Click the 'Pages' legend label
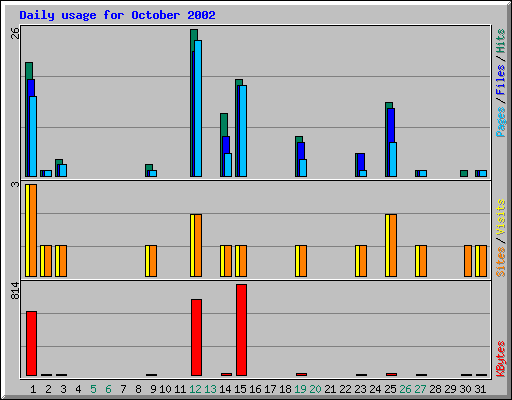This screenshot has height=400, width=512. click(x=501, y=122)
